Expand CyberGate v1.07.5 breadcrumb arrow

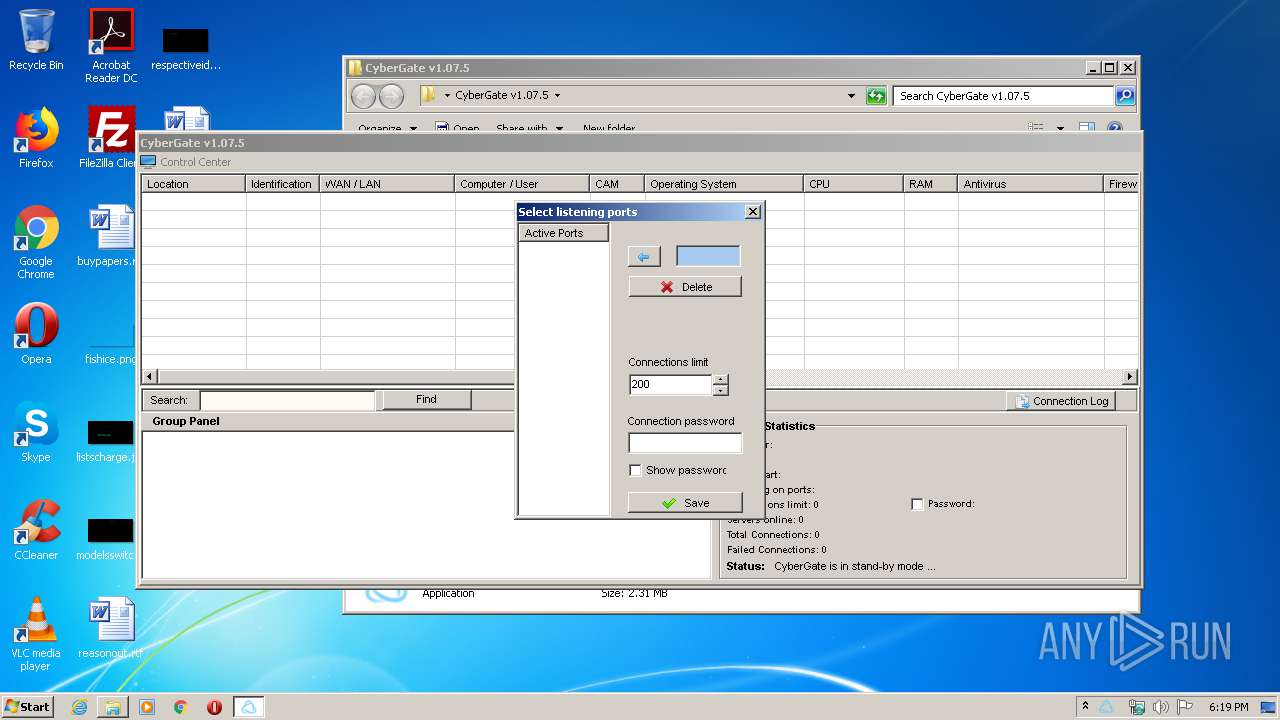[557, 96]
